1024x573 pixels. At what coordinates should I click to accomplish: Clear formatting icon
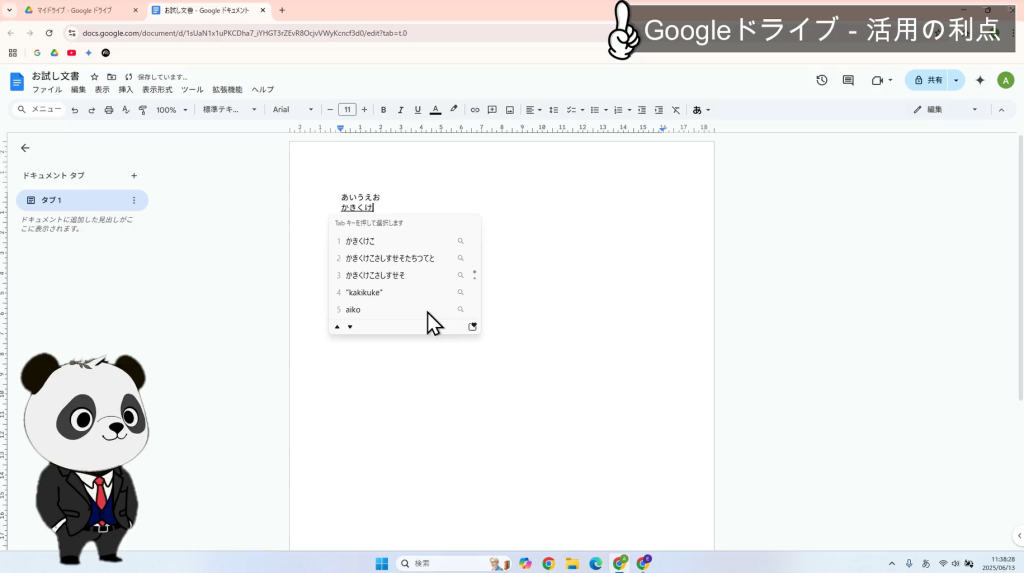[x=676, y=110]
